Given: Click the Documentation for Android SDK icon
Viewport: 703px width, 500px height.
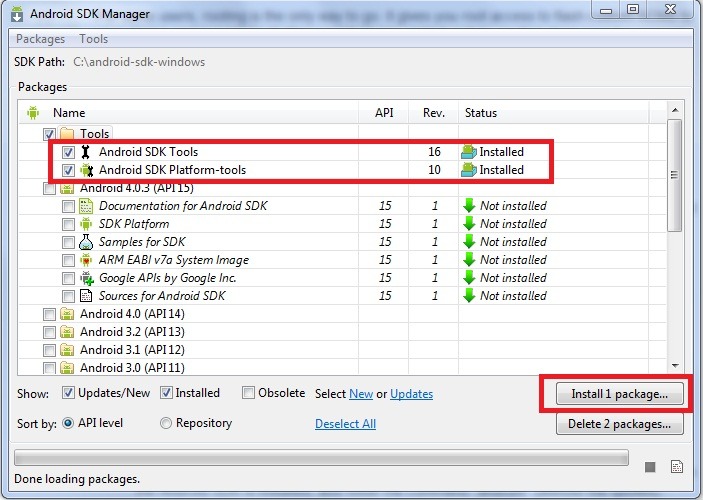Looking at the screenshot, I should pyautogui.click(x=87, y=206).
